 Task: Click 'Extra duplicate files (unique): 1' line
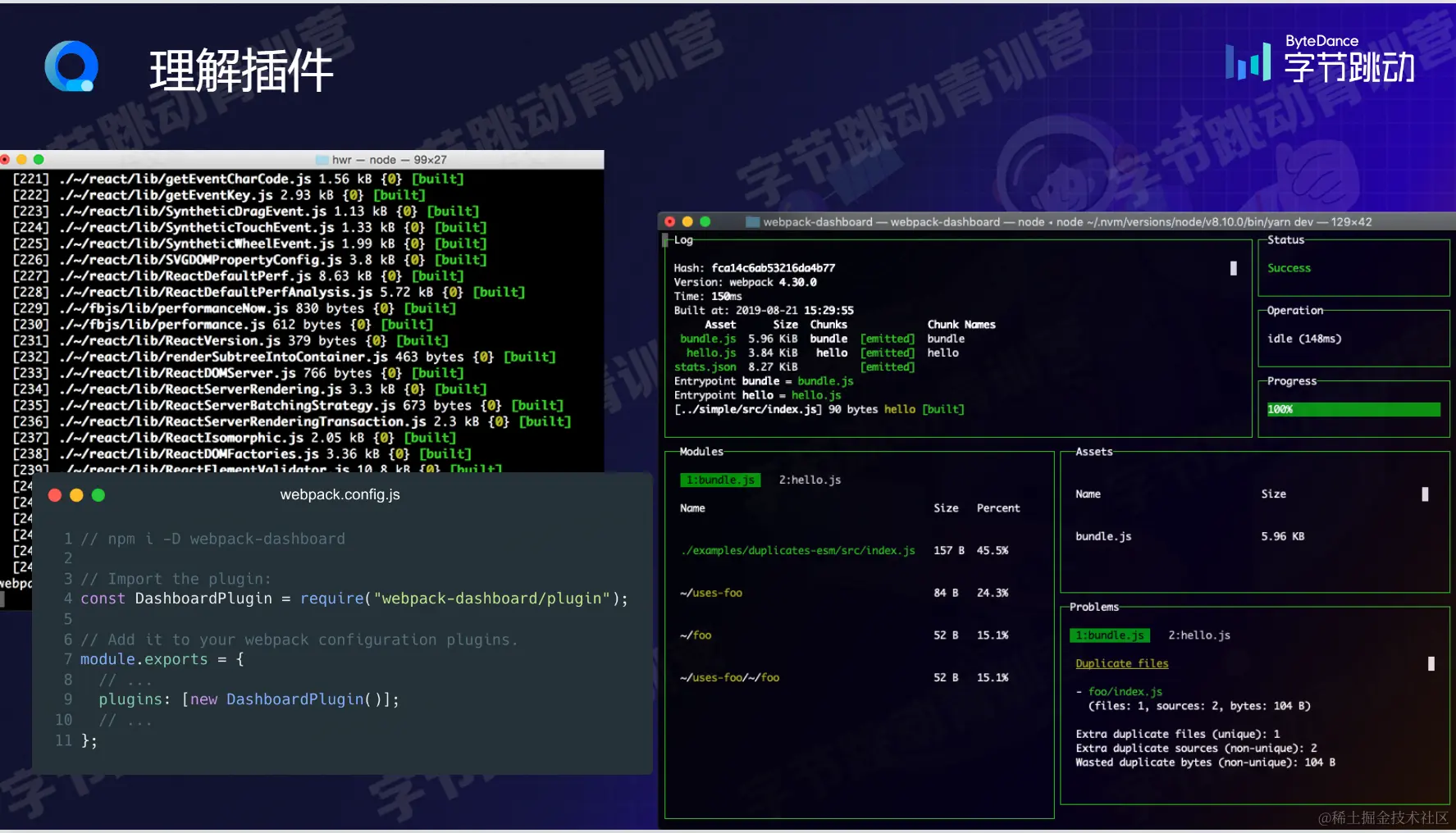(1178, 734)
